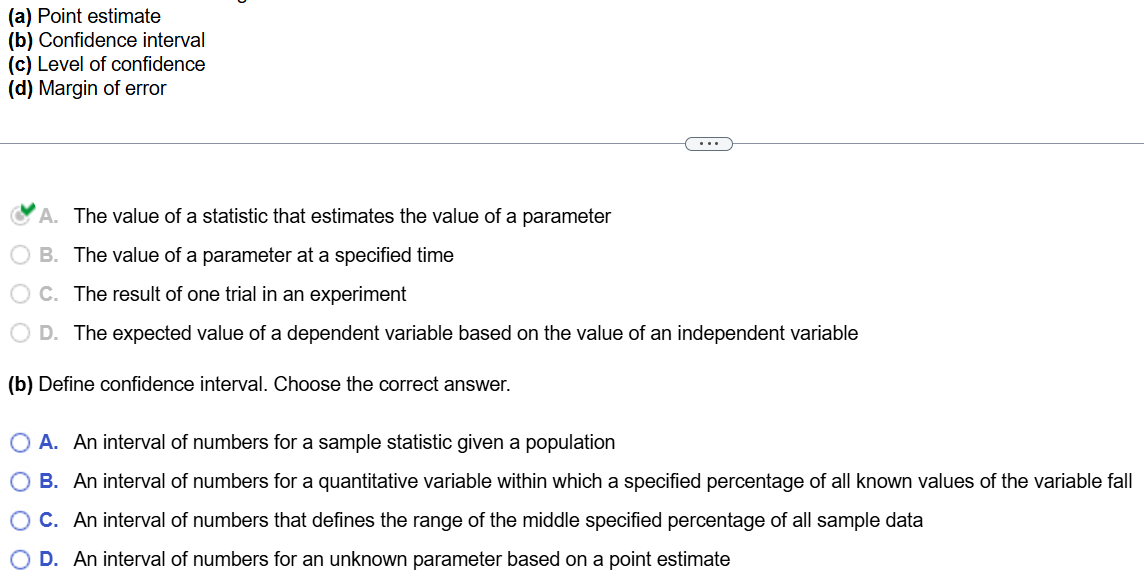
Task: Expand the ellipsis button on the divider
Action: [x=709, y=144]
